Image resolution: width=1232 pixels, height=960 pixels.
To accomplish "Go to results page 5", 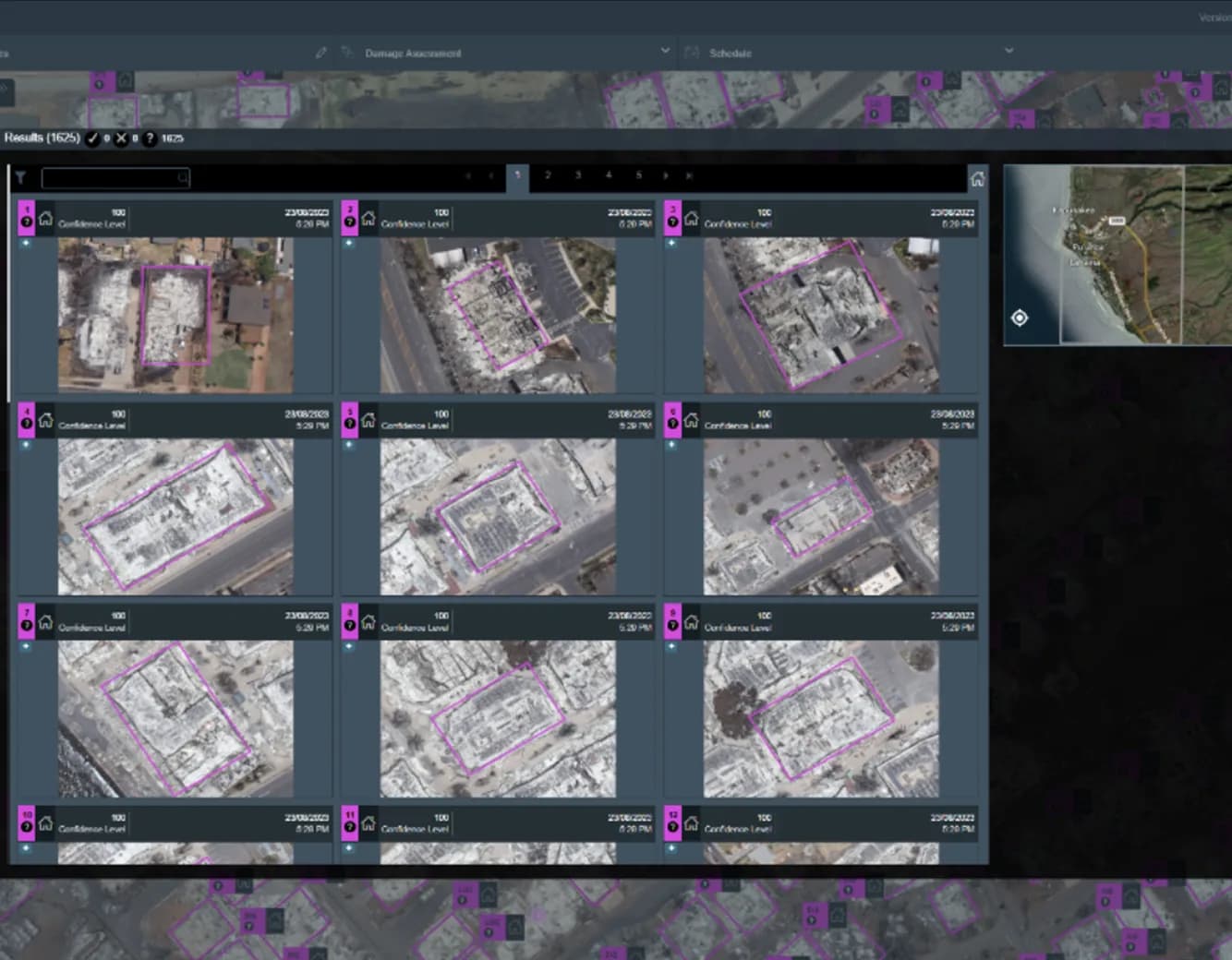I will pyautogui.click(x=638, y=175).
